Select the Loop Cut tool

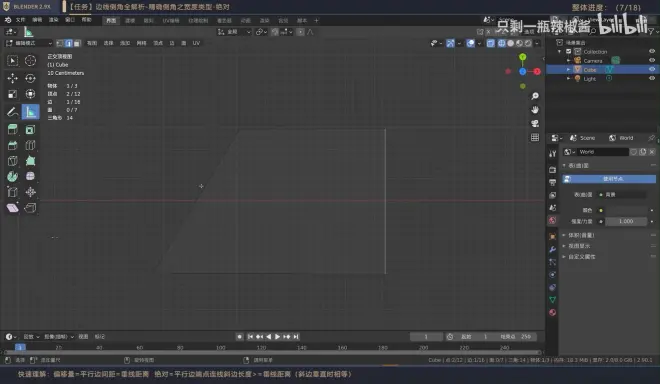tap(30, 146)
